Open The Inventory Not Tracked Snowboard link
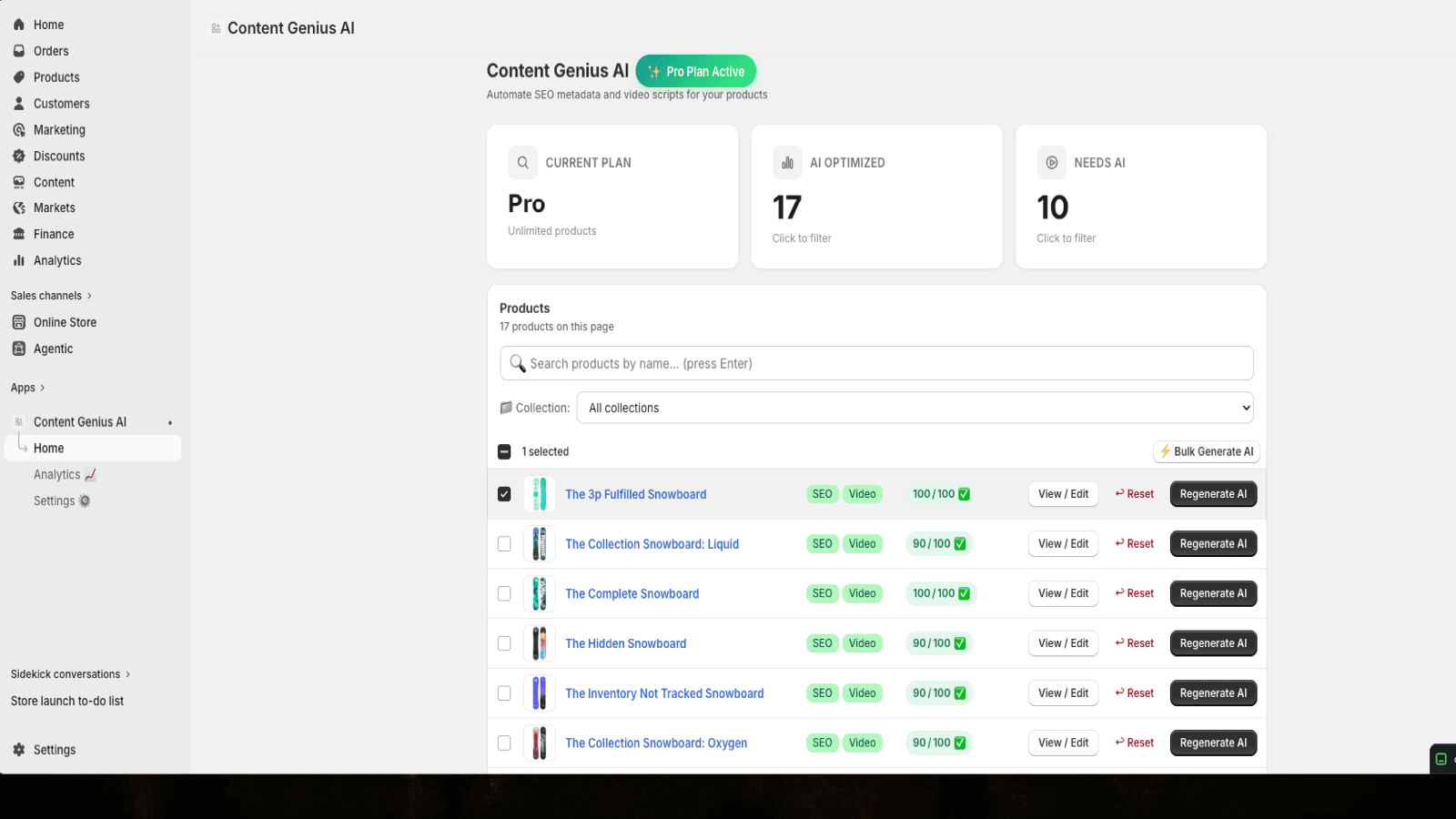 coord(664,693)
